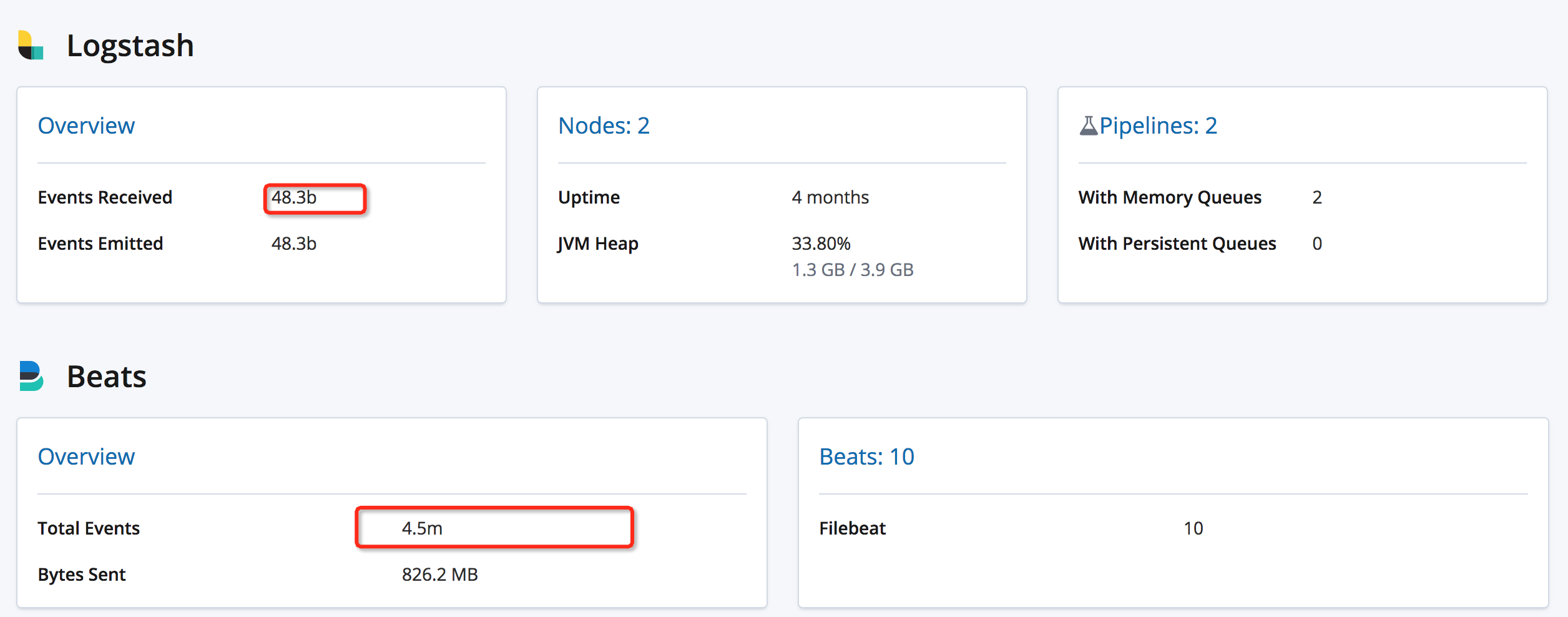
Task: Select the 4 months uptime value
Action: [x=830, y=197]
